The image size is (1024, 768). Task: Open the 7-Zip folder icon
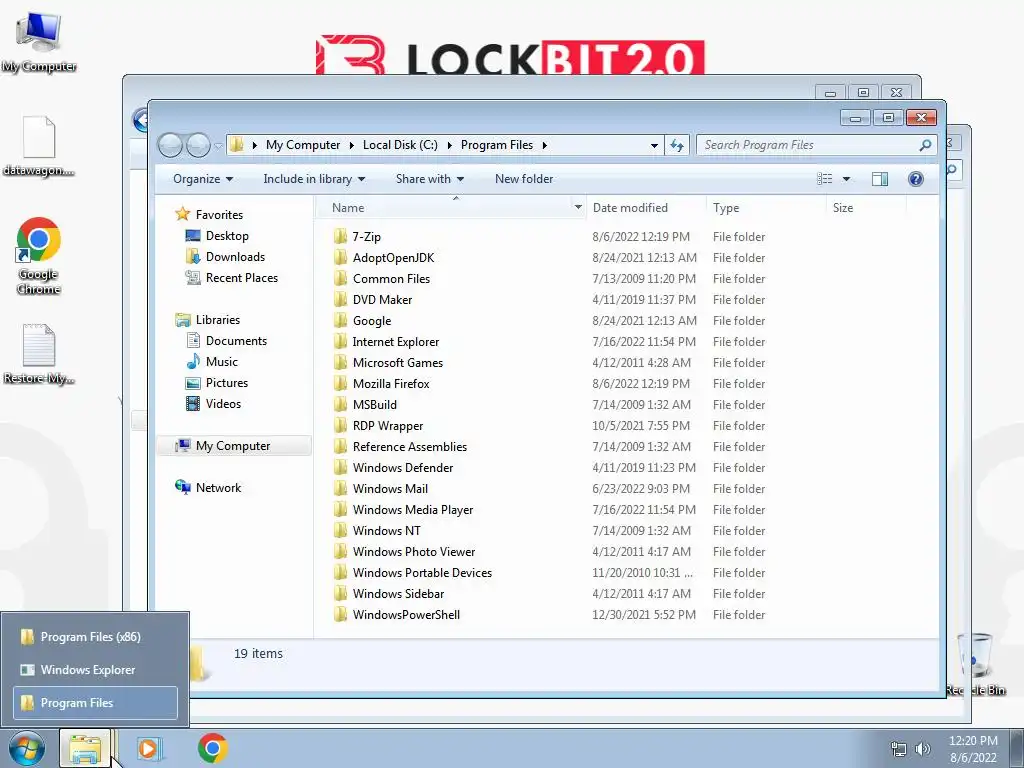point(340,236)
